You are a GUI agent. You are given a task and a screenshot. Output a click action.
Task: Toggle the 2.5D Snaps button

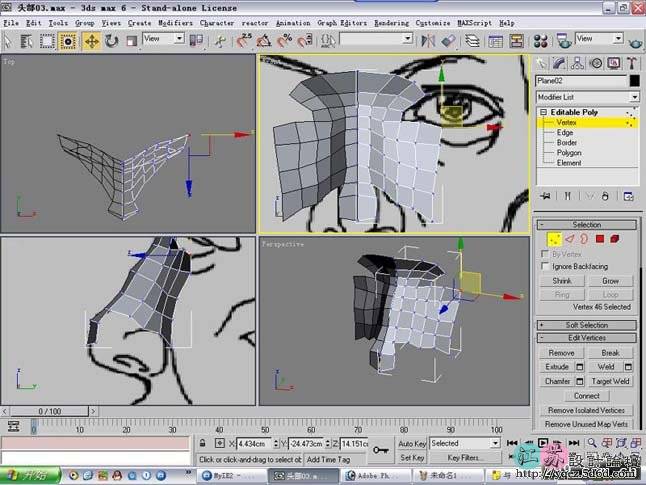point(244,41)
